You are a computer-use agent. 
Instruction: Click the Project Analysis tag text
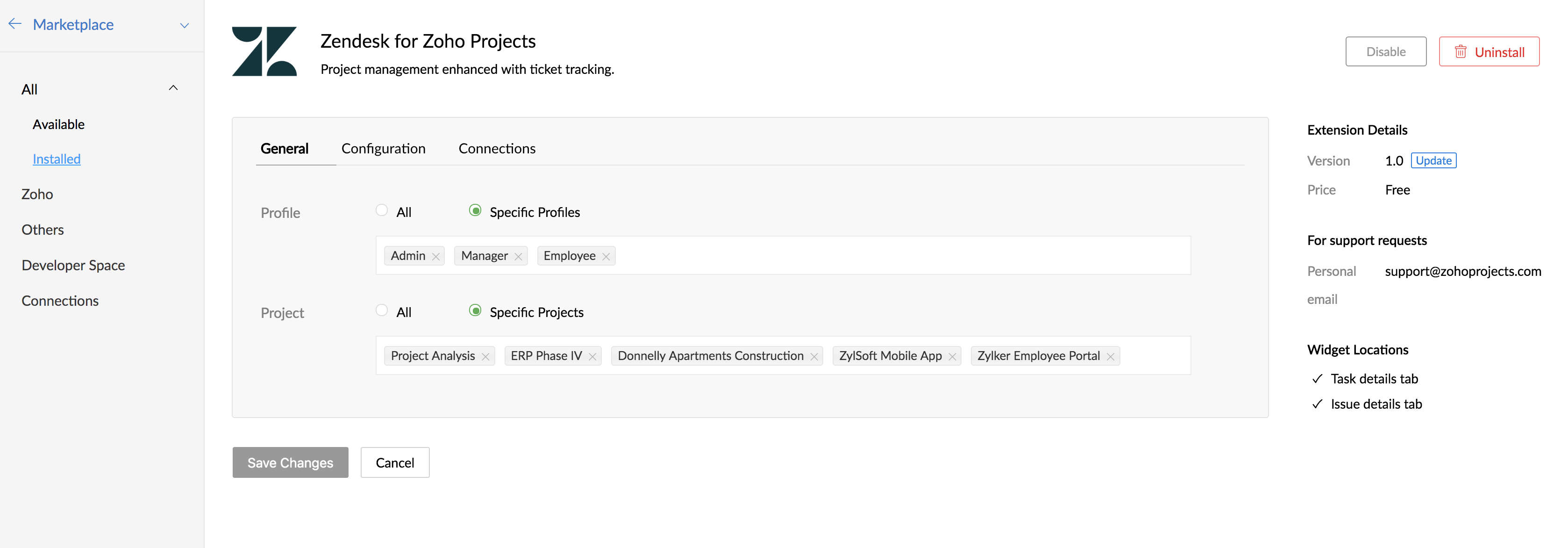(433, 355)
